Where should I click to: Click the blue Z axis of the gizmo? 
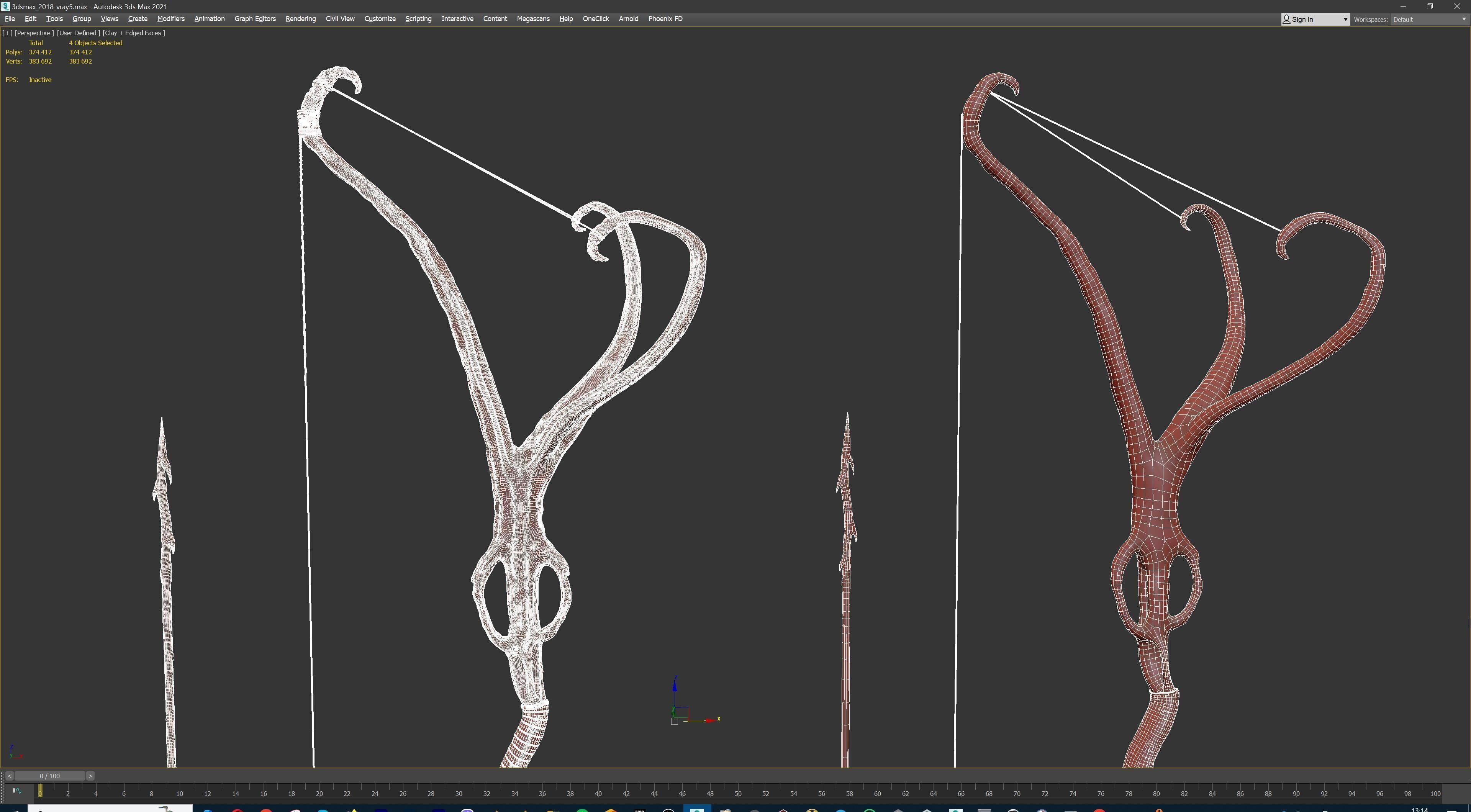pyautogui.click(x=674, y=688)
